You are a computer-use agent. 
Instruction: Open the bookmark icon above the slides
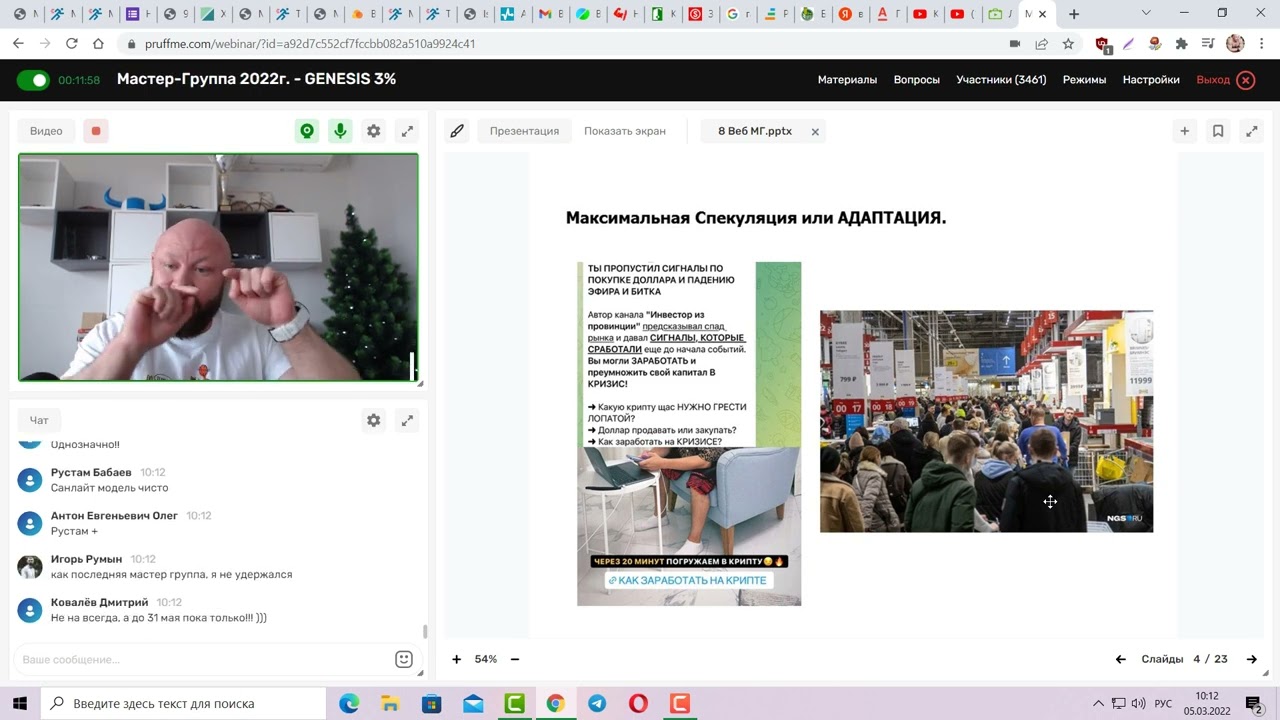(x=1218, y=130)
